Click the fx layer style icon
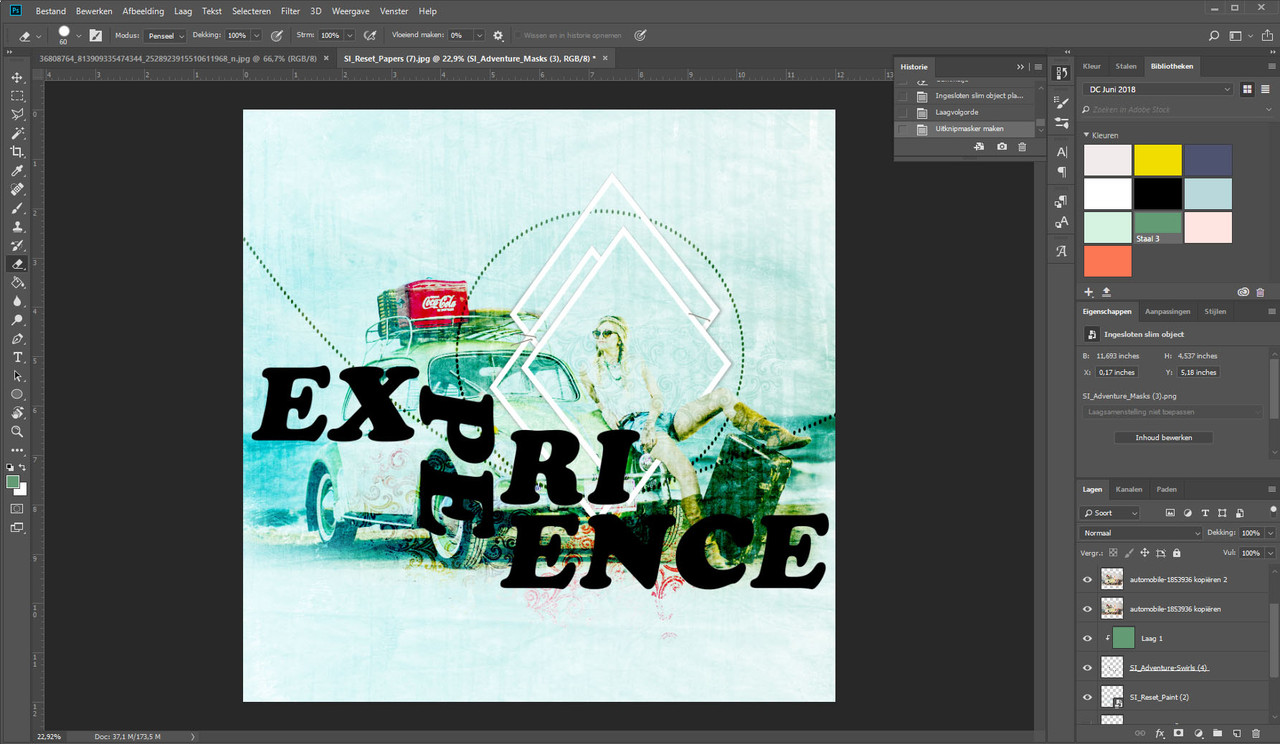The height and width of the screenshot is (744, 1280). pyautogui.click(x=1160, y=734)
